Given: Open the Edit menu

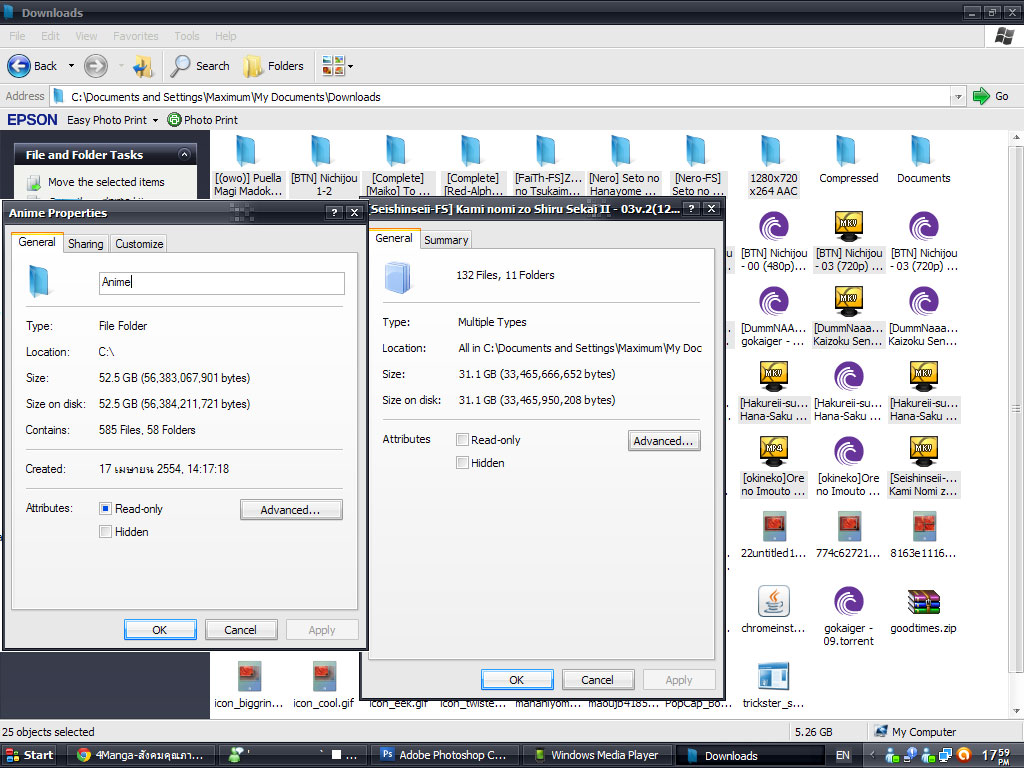Looking at the screenshot, I should [50, 36].
